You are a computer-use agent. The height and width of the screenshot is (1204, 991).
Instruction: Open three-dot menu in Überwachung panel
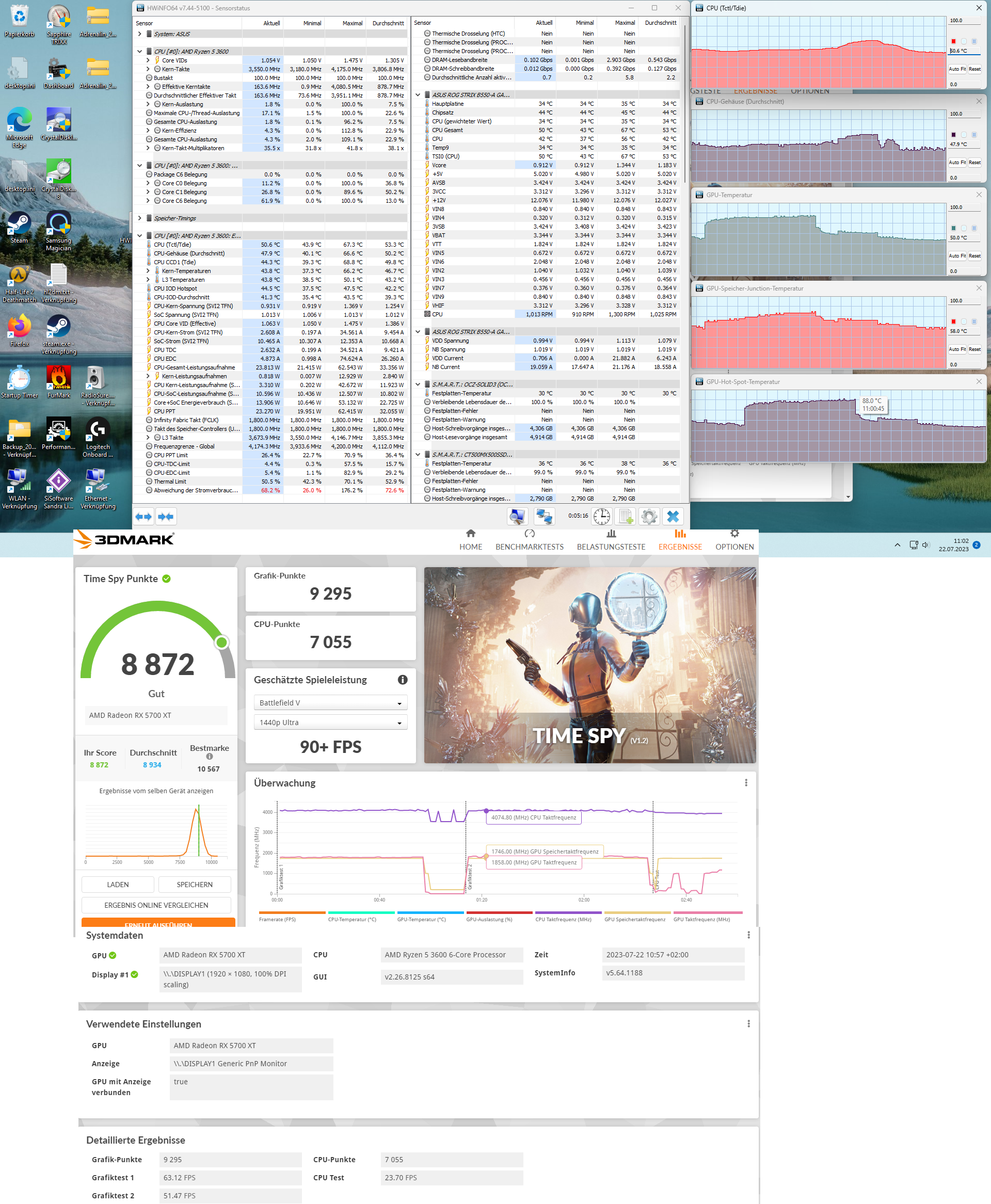point(745,783)
